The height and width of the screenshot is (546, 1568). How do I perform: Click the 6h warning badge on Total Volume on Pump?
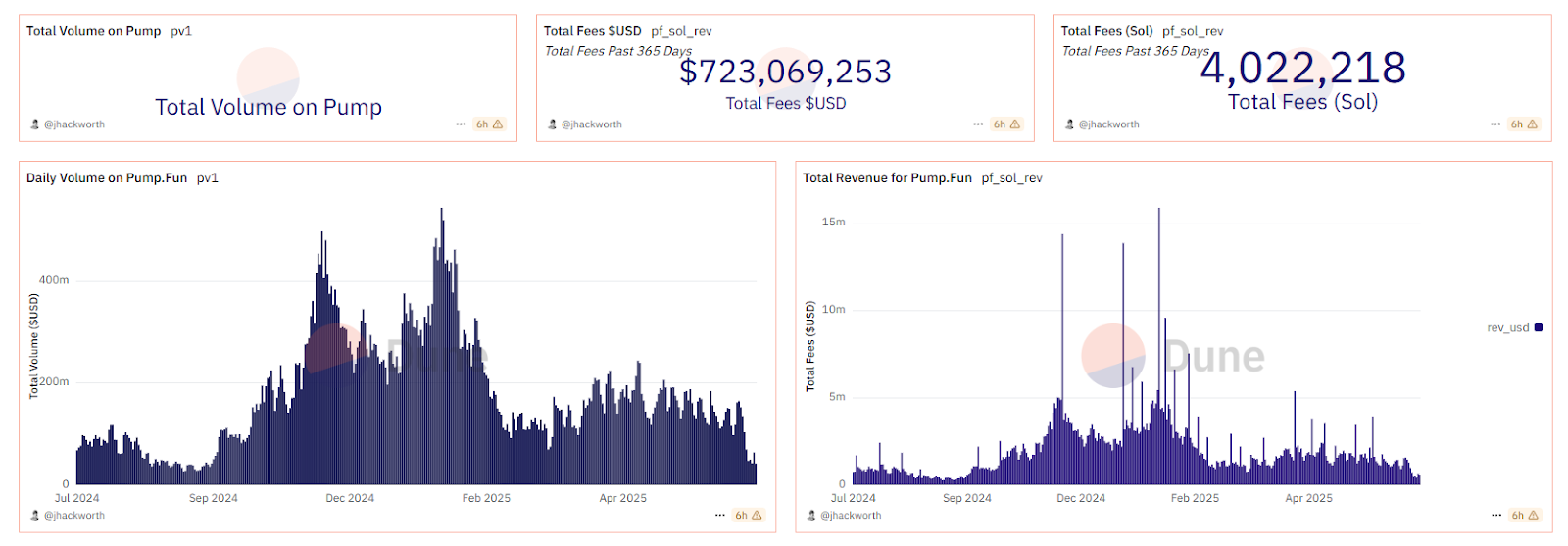(489, 124)
